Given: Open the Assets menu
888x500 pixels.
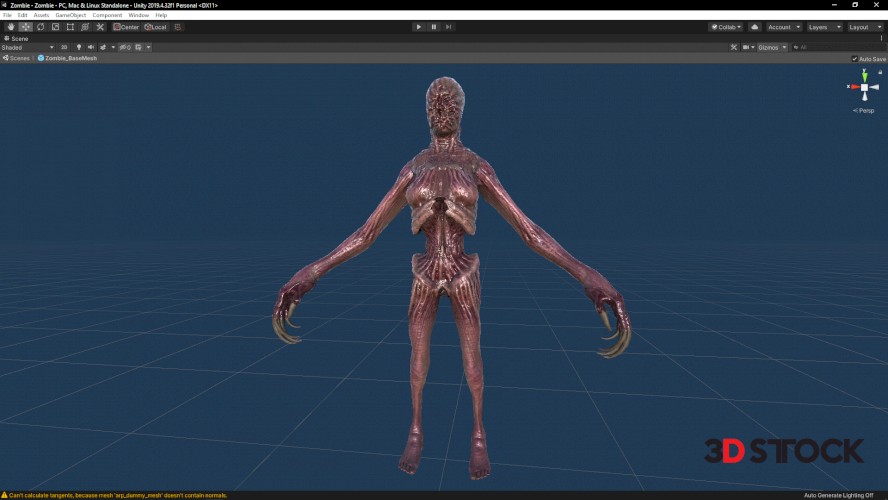Looking at the screenshot, I should point(41,15).
